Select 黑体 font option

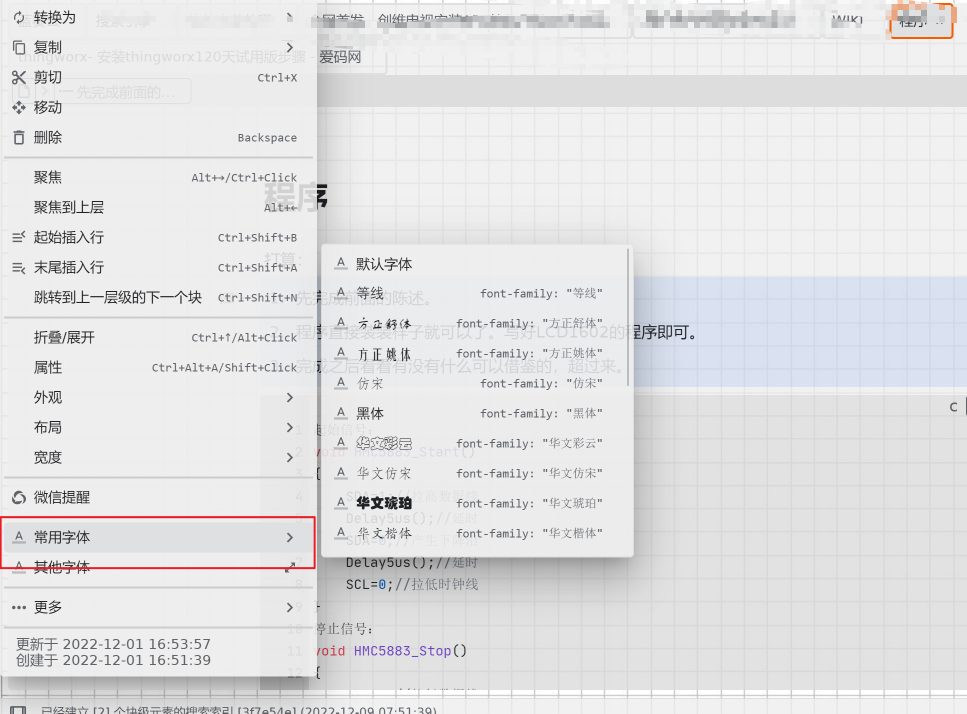[474, 414]
